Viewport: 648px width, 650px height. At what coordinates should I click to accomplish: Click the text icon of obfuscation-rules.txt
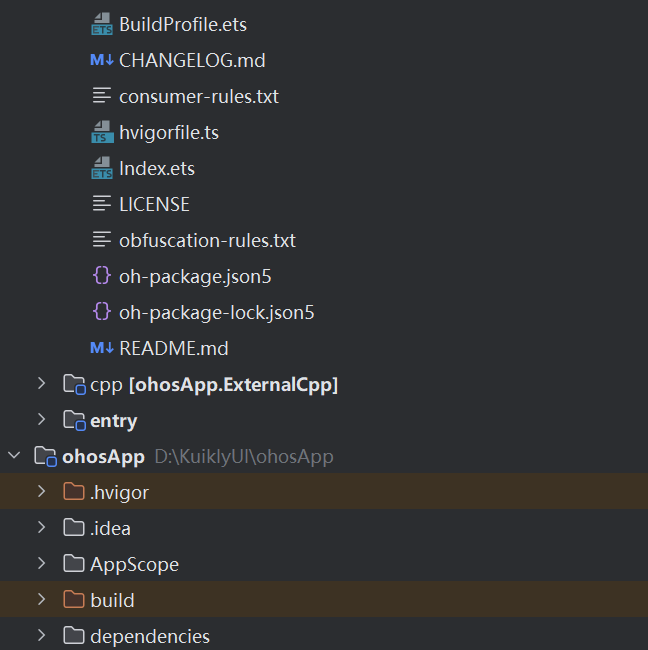(x=102, y=240)
